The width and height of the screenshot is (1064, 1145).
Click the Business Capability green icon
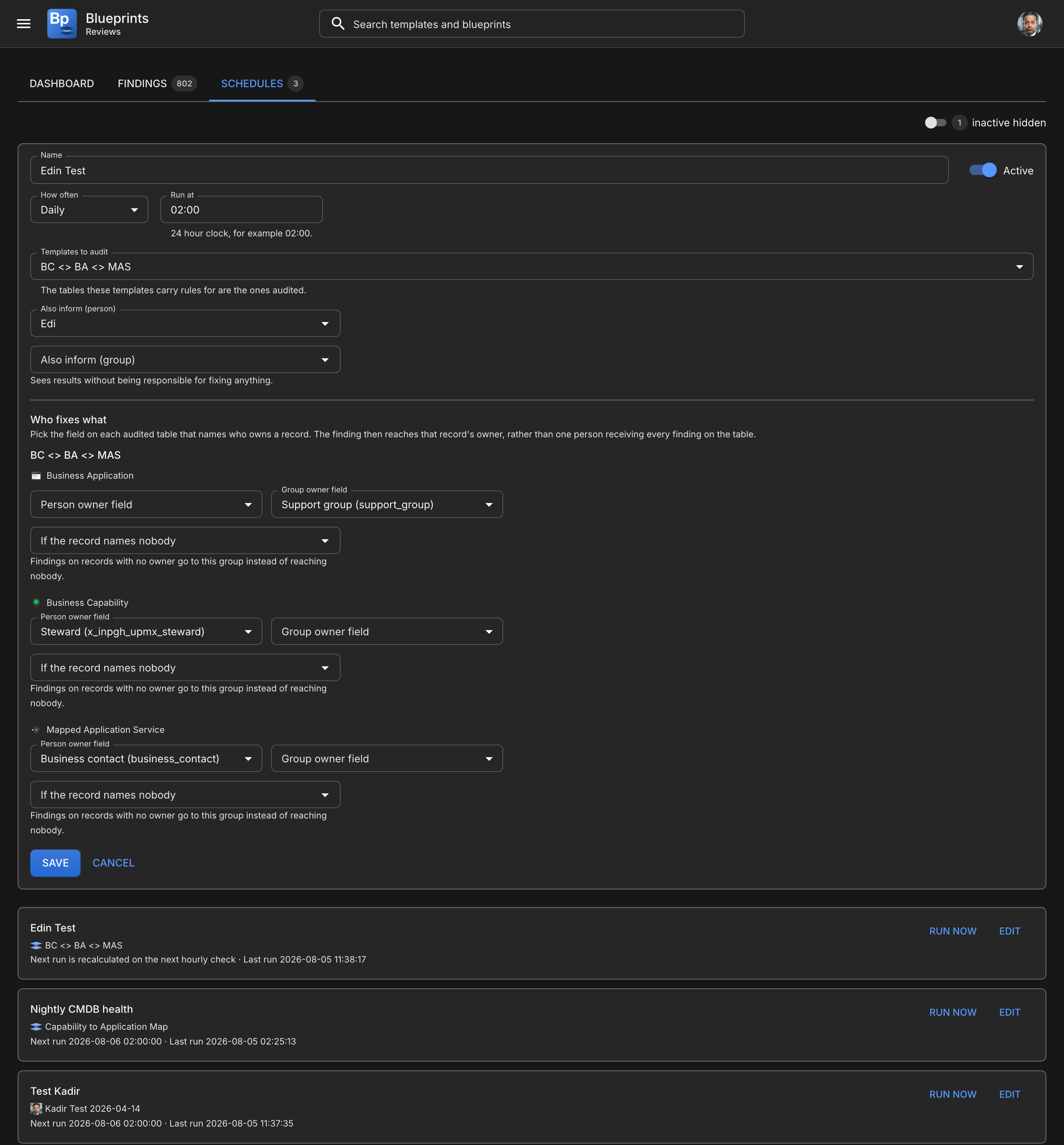(x=36, y=602)
